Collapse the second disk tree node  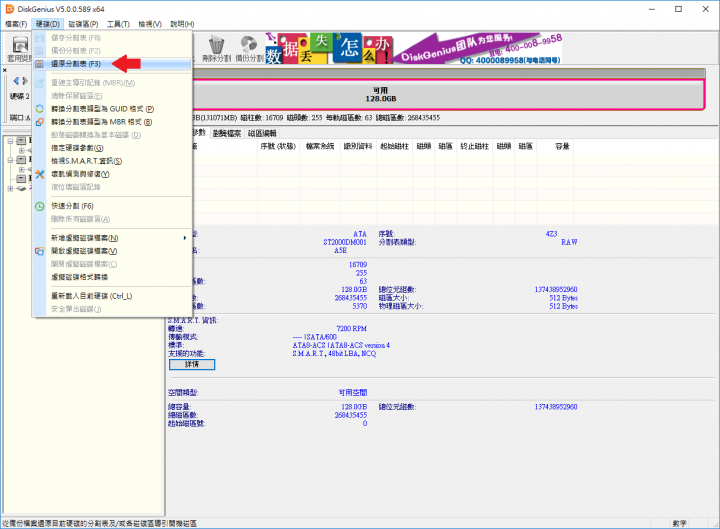(10, 160)
